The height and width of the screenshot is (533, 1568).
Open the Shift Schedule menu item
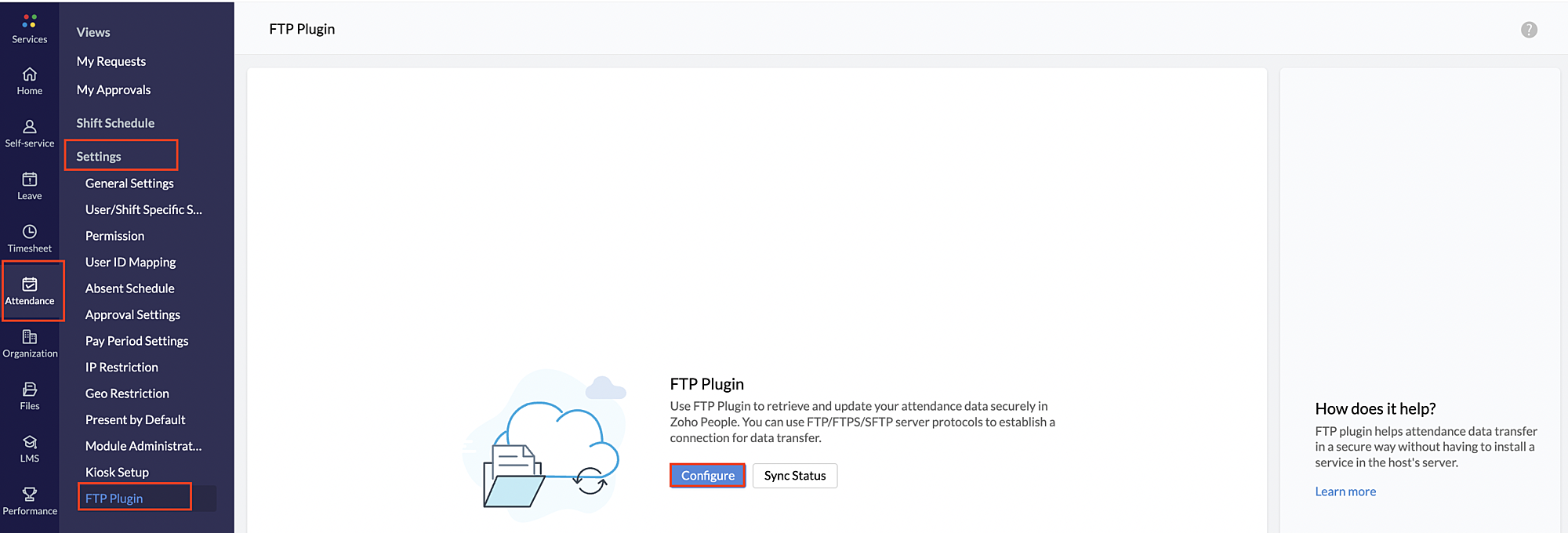tap(115, 123)
